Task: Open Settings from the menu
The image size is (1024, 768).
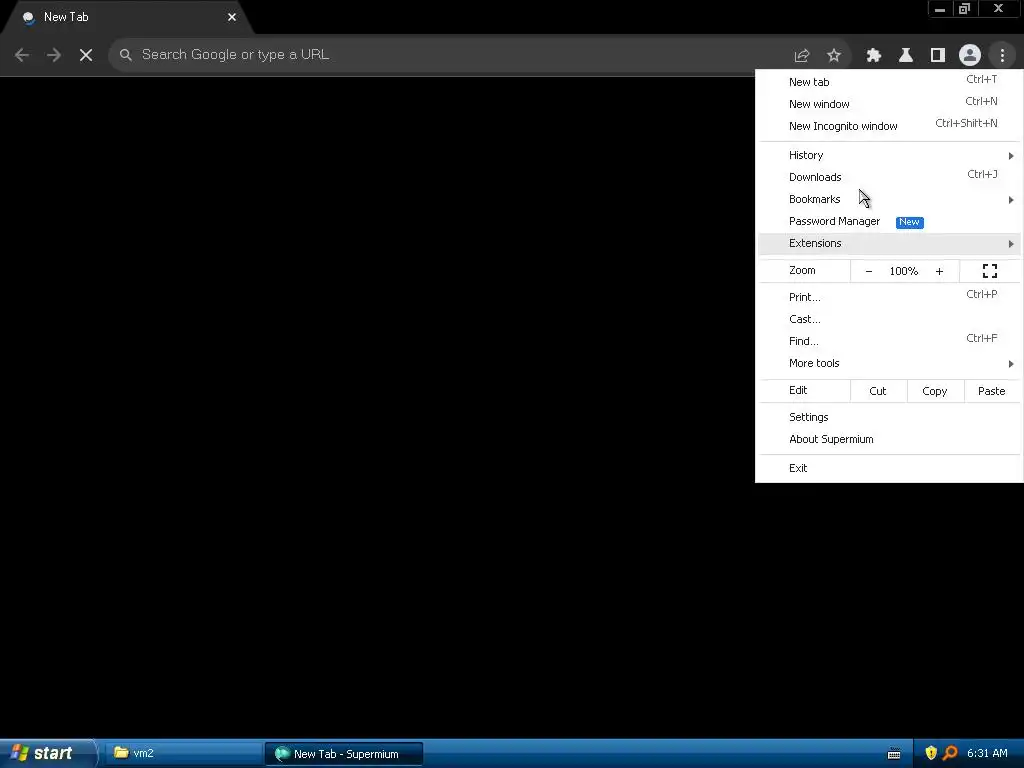Action: coord(889,417)
